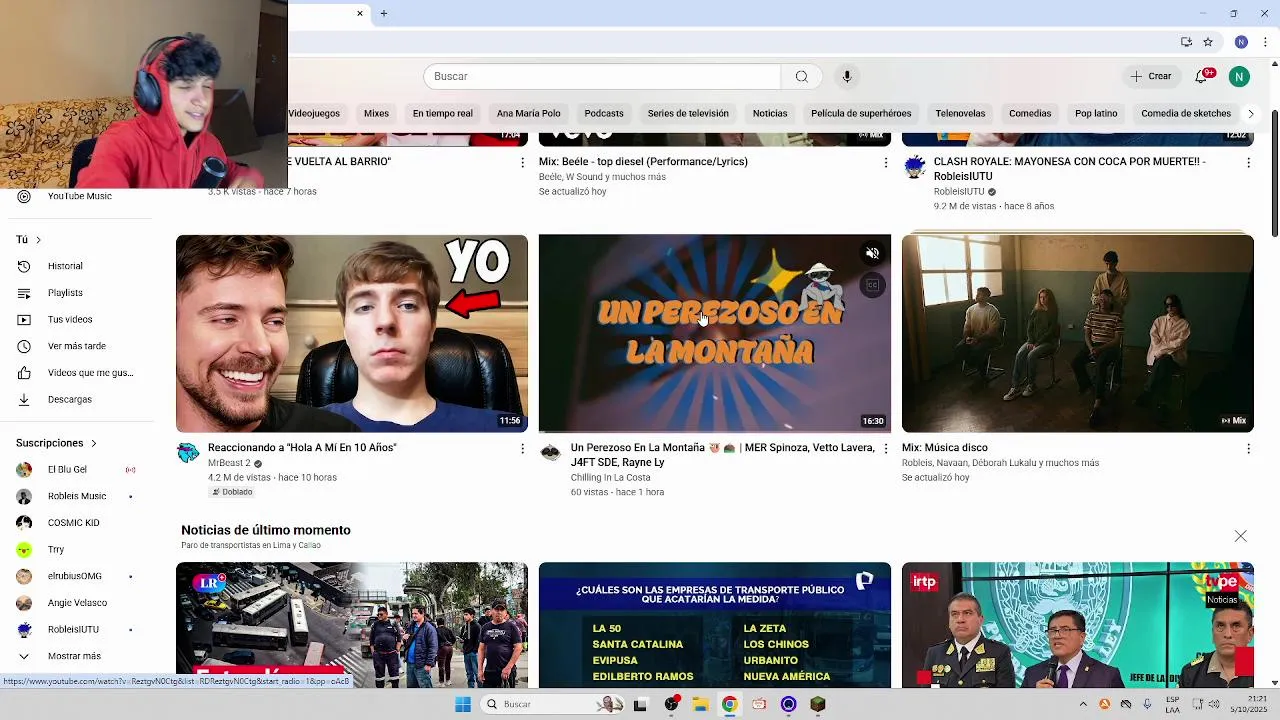The image size is (1280, 720).
Task: Select the Podcasts filter chip
Action: pyautogui.click(x=604, y=113)
